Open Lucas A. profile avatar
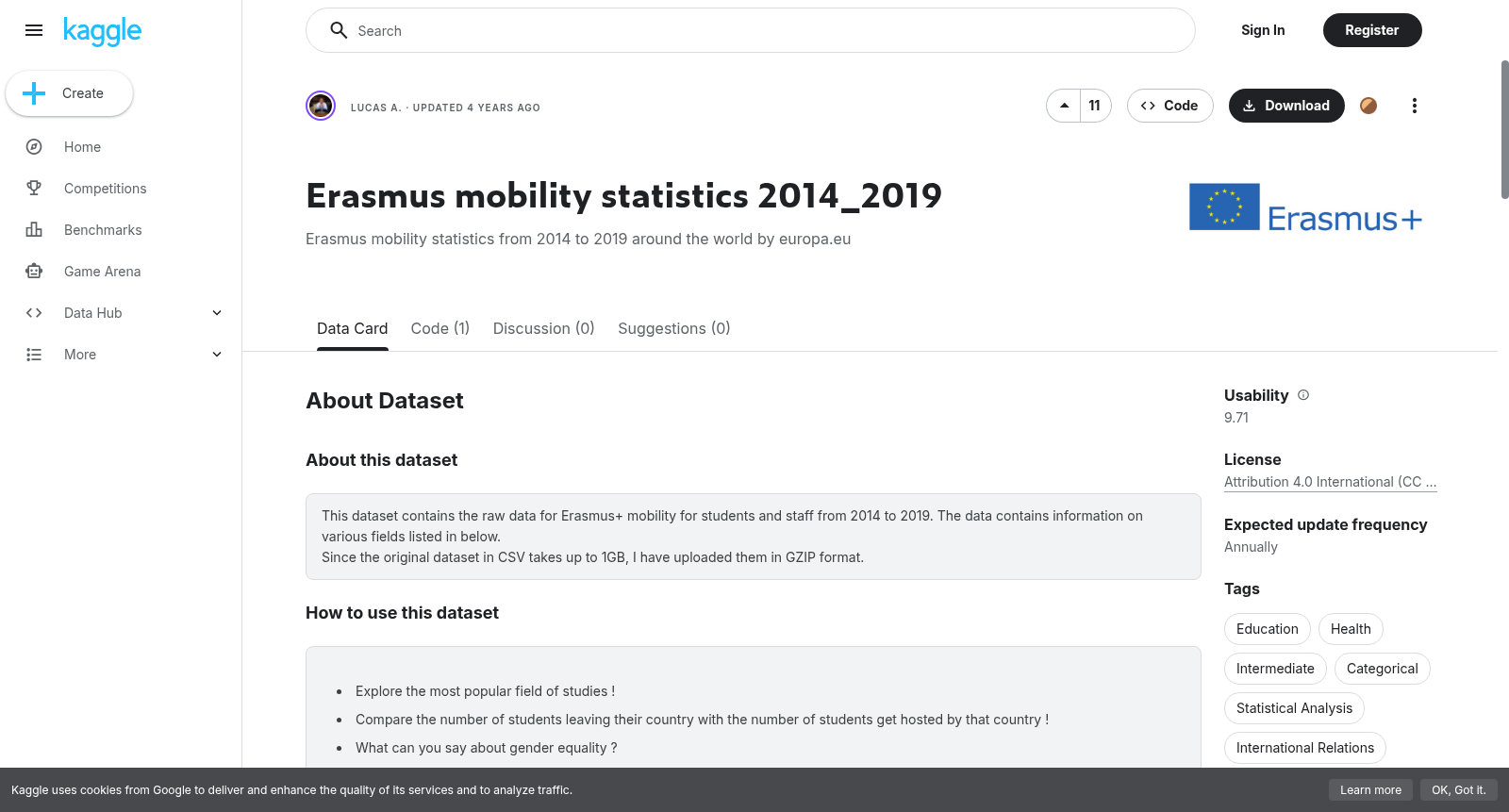The width and height of the screenshot is (1509, 812). coord(321,106)
